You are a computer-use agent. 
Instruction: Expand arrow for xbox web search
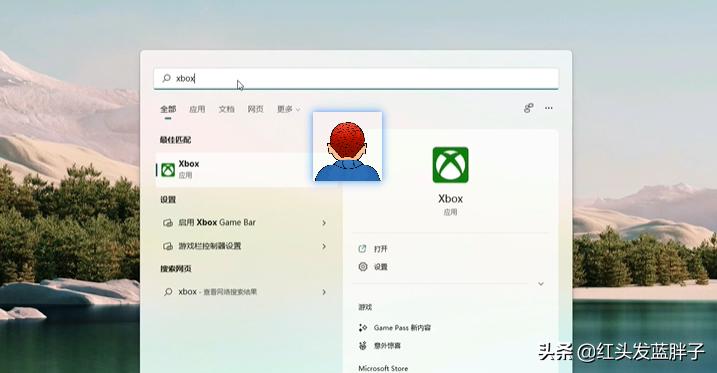(x=324, y=292)
